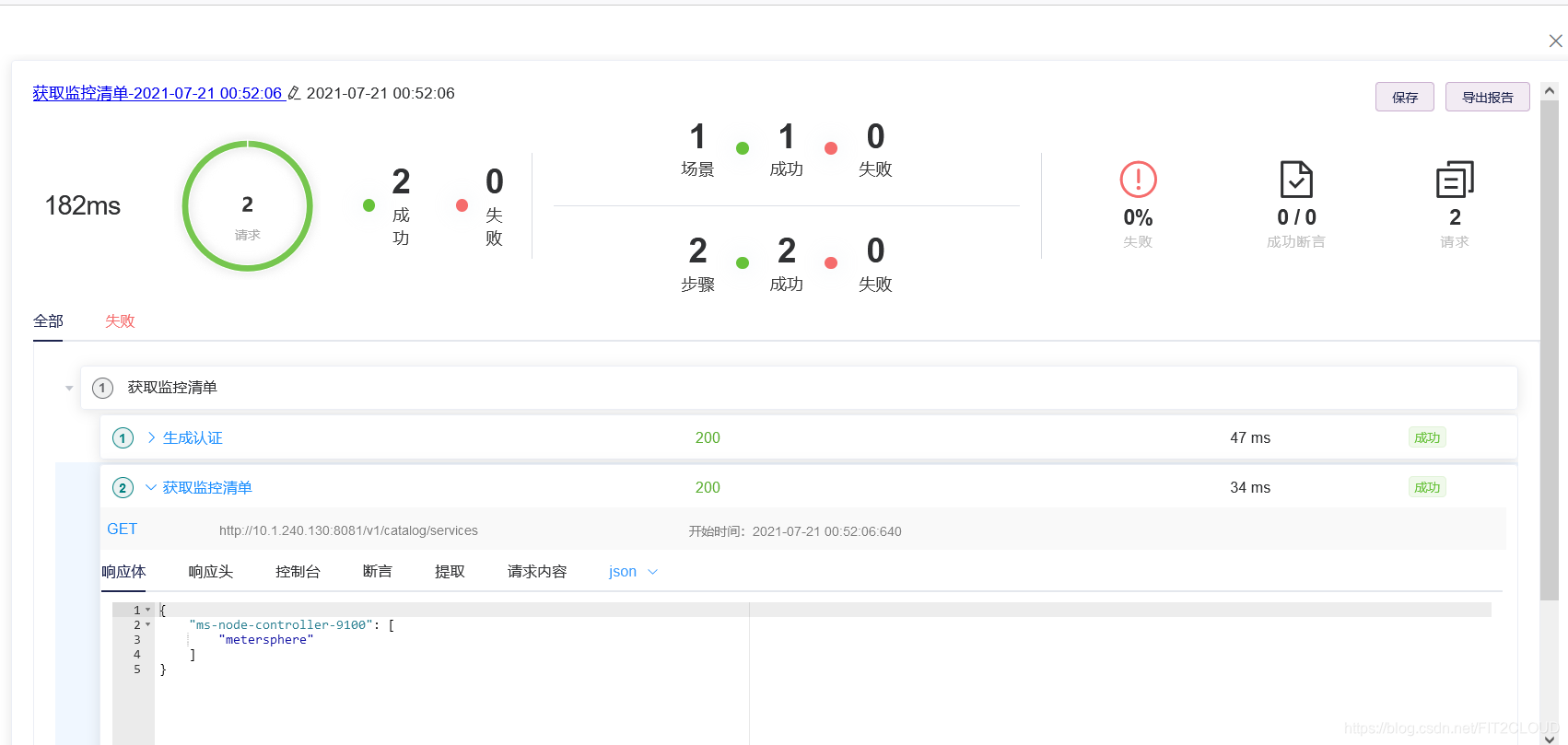Click the 获取监控清单 scenario header row
Screen dimensions: 1568x745
point(799,388)
